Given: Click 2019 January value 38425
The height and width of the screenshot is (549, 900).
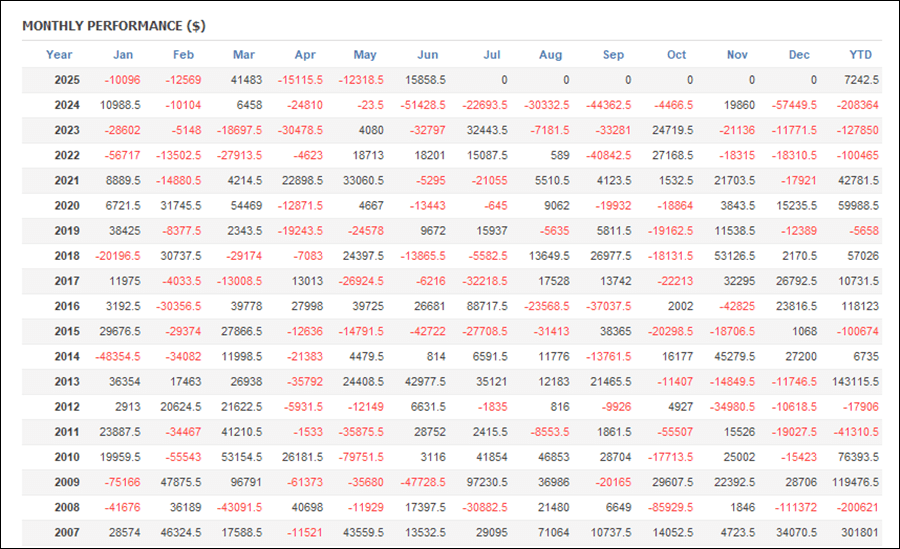Looking at the screenshot, I should click(125, 231).
